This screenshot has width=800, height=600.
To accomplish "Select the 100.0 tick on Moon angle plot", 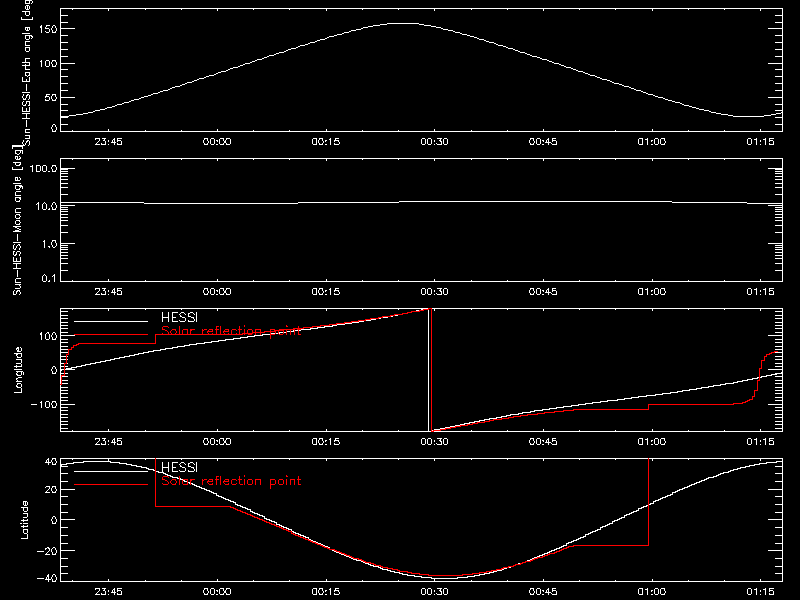I will tap(43, 169).
